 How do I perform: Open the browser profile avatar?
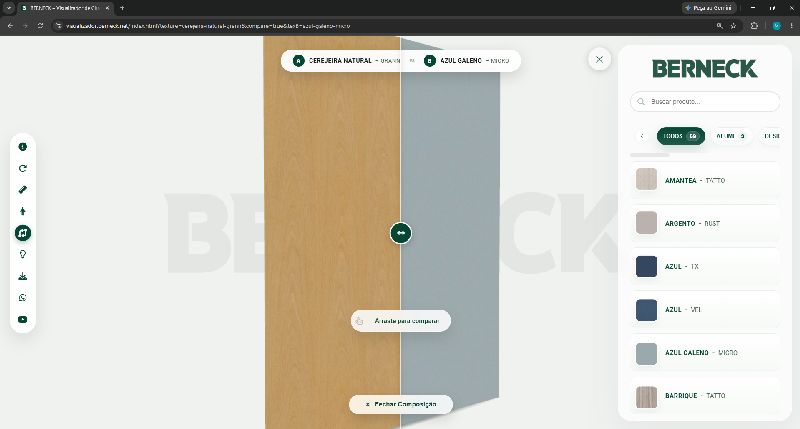[776, 26]
